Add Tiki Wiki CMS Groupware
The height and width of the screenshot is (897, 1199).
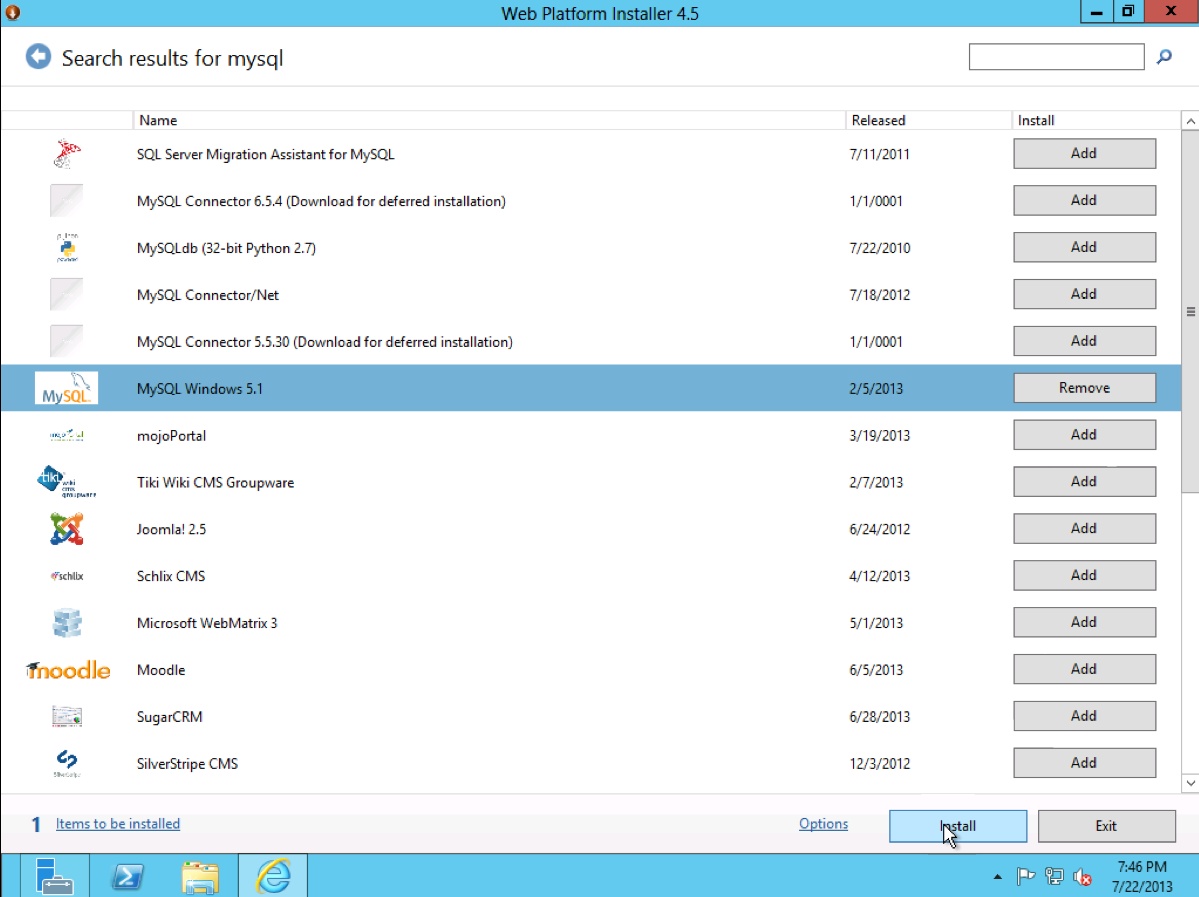[1084, 482]
